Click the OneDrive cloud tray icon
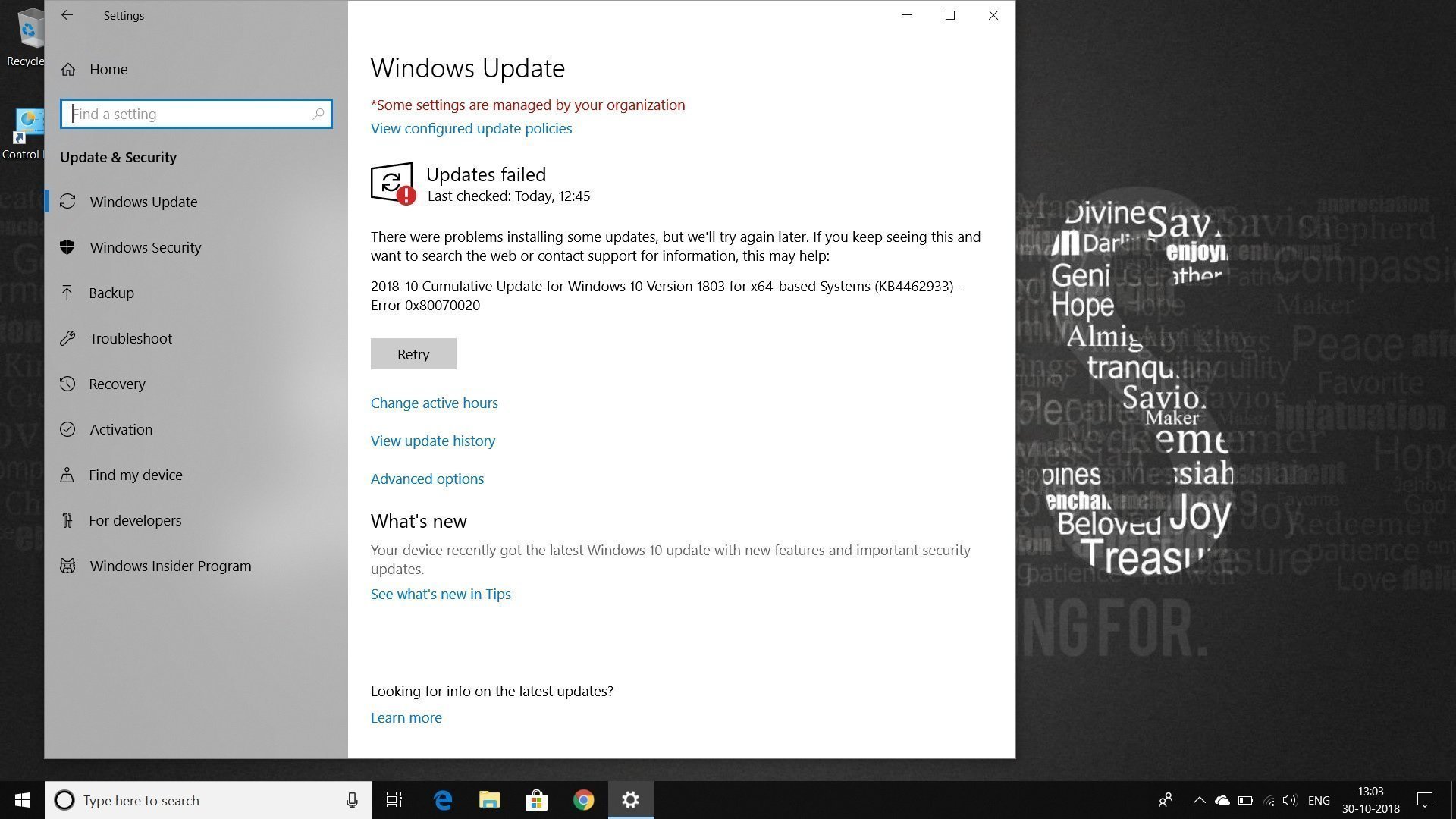 (x=1222, y=800)
